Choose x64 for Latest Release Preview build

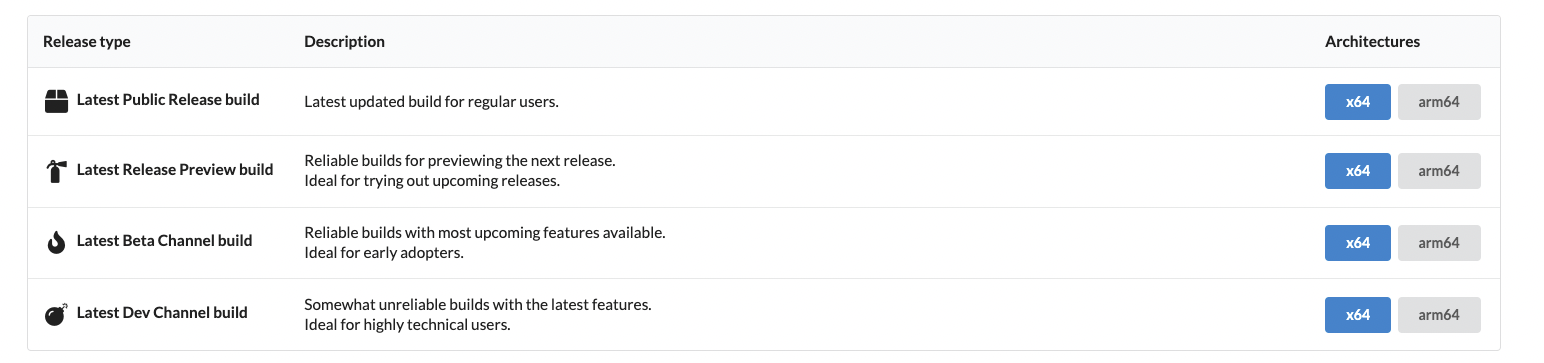[x=1357, y=171]
